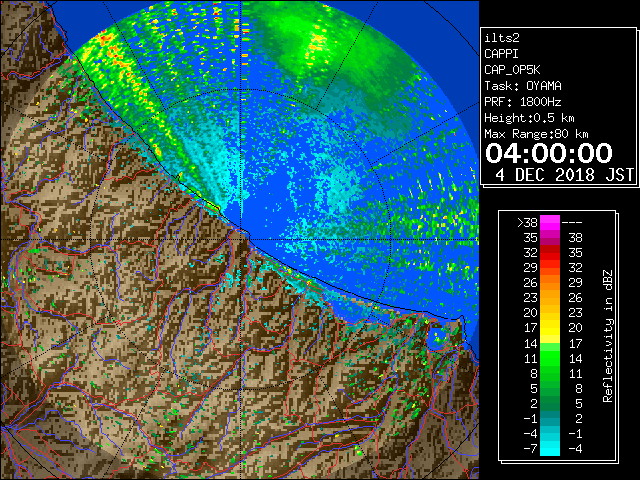Click the bright green 11–14 dBZ legend swatch
Viewport: 640px width, 480px height.
(x=550, y=358)
